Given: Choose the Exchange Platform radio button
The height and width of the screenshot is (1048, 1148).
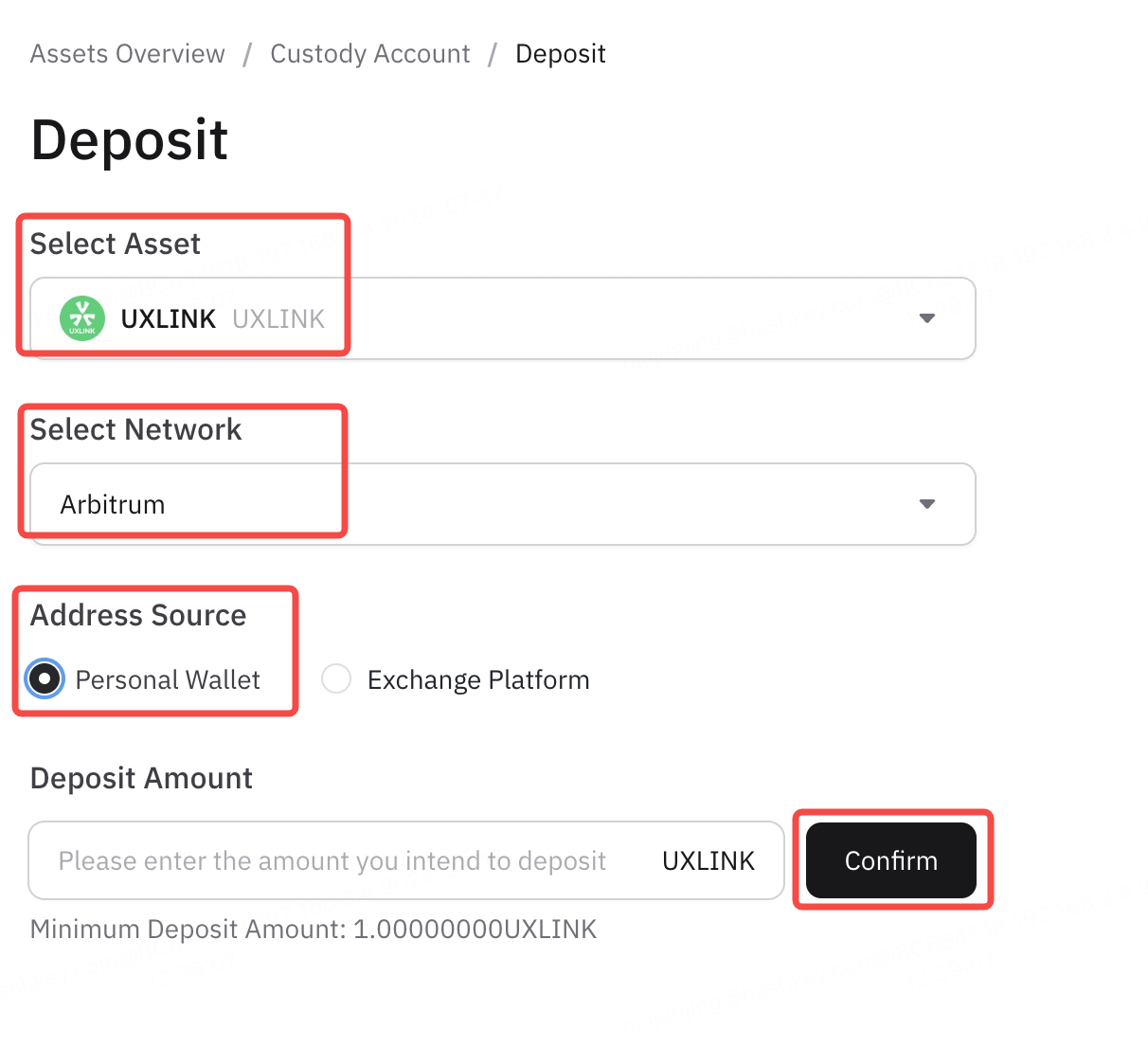Looking at the screenshot, I should click(336, 678).
